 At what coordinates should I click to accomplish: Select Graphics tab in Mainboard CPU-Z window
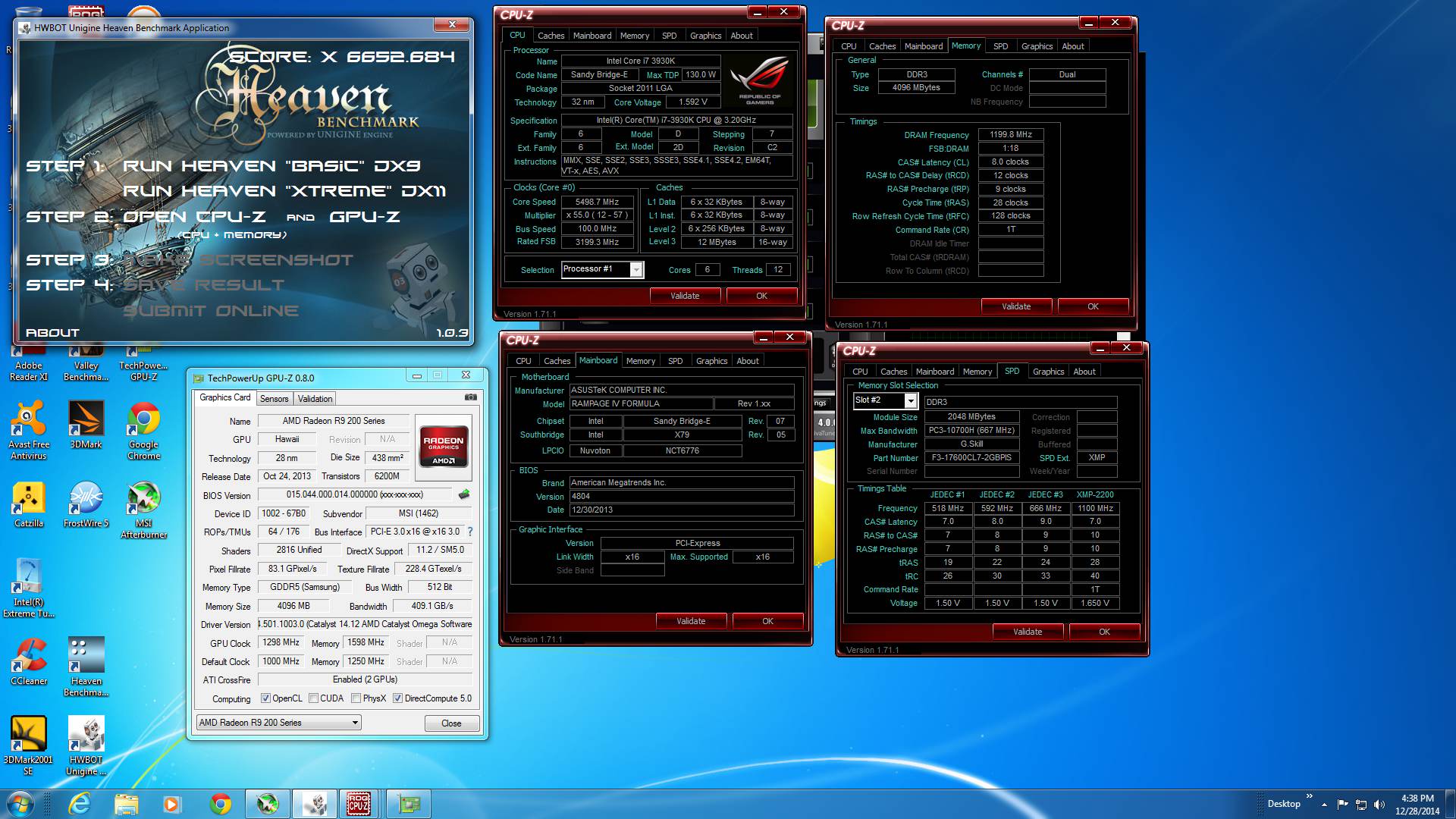click(711, 361)
